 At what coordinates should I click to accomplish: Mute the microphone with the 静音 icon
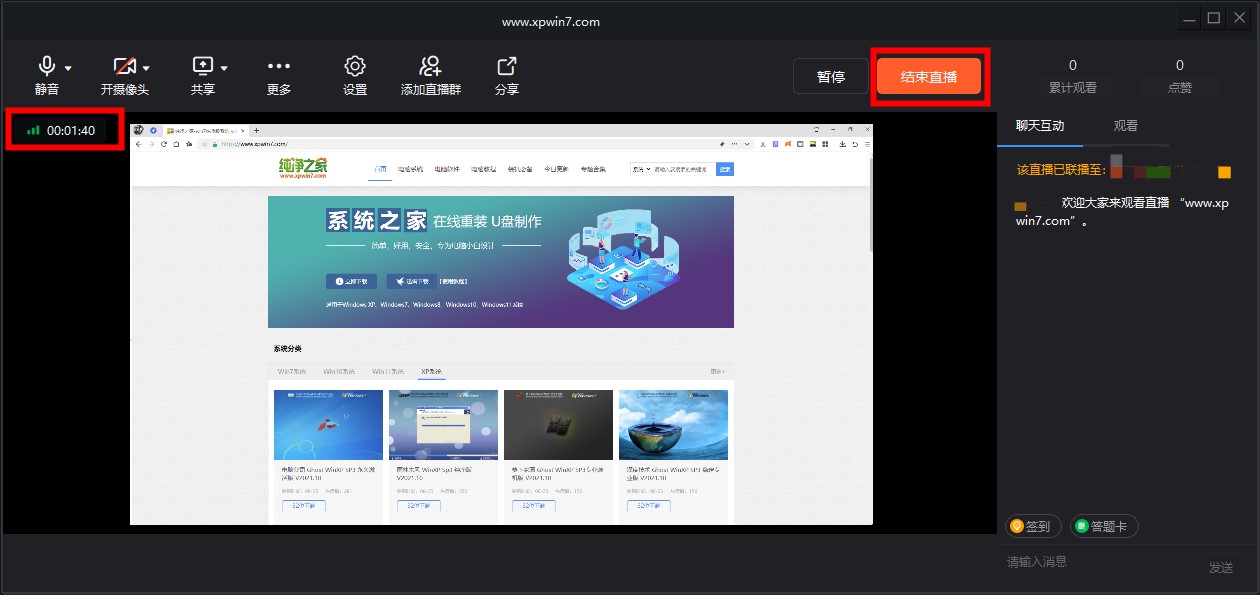pos(46,66)
